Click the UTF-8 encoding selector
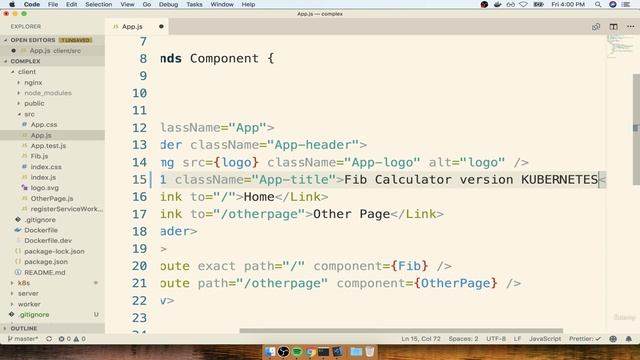Screen dimensions: 640x360 [x=496, y=339]
